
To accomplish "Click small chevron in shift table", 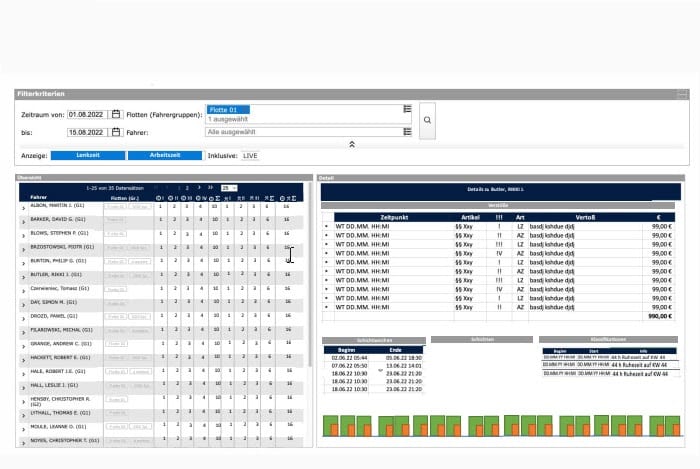I will 380,370.
